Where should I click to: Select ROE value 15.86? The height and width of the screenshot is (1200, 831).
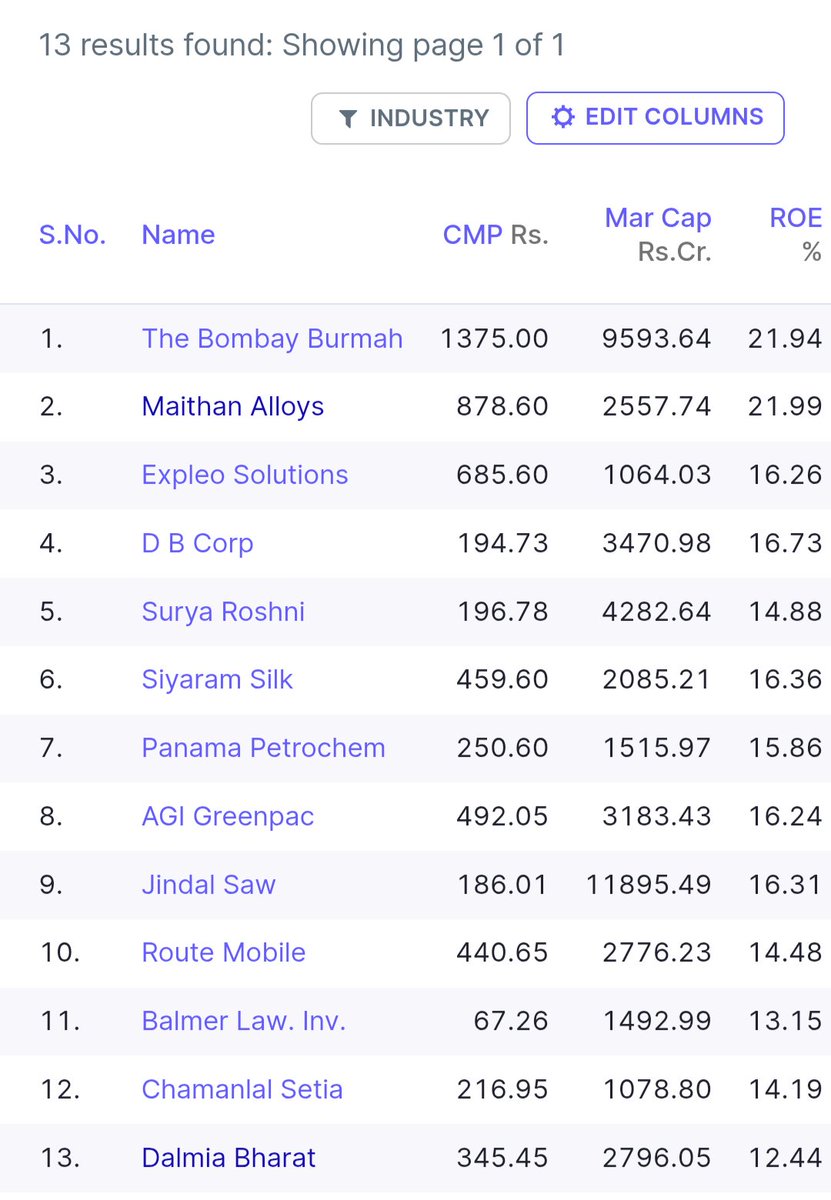785,748
